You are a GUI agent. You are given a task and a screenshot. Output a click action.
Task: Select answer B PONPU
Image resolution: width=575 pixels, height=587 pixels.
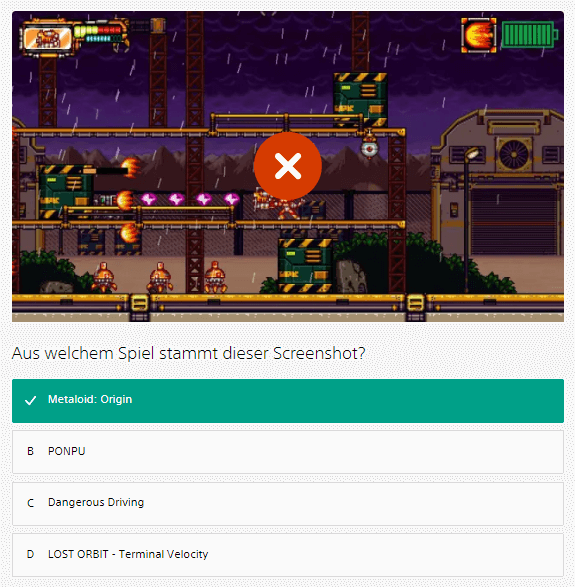[288, 451]
